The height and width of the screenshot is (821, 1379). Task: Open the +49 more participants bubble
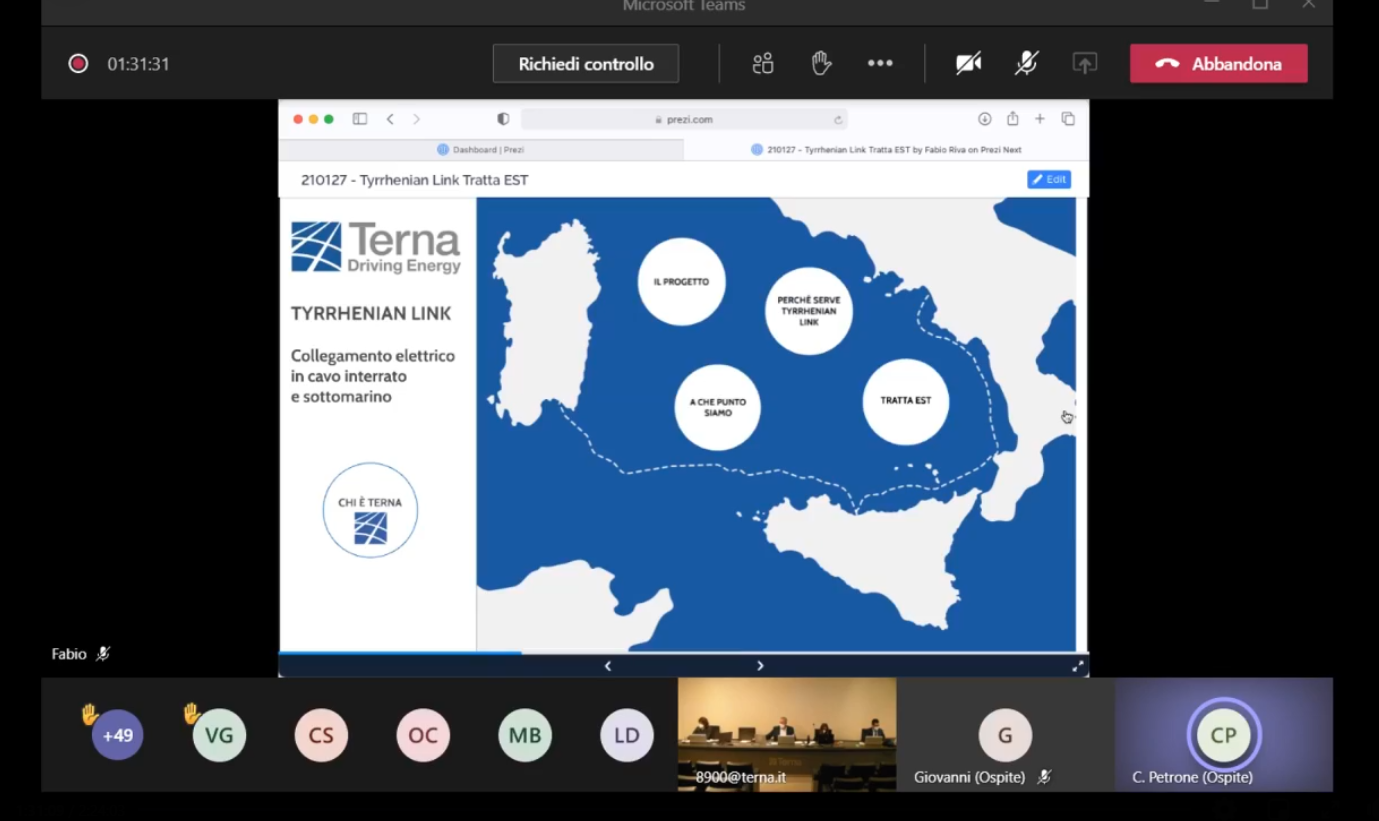tap(118, 735)
